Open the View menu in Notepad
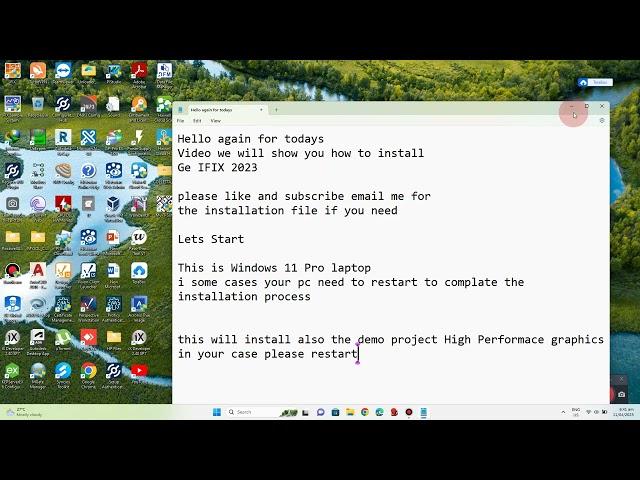The width and height of the screenshot is (640, 480). click(x=216, y=121)
